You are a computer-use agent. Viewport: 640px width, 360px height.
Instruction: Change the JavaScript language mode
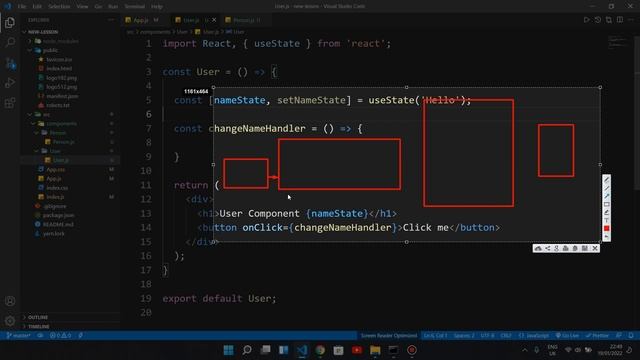coord(534,336)
